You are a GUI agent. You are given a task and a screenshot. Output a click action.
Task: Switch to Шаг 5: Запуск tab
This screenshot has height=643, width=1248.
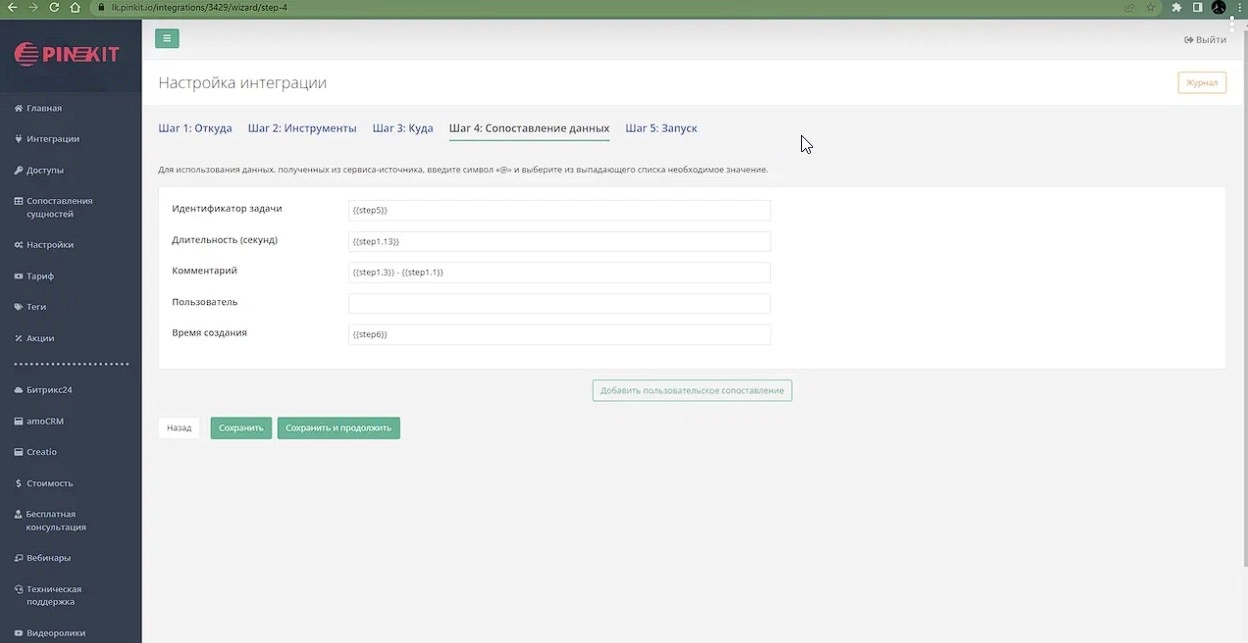point(661,128)
